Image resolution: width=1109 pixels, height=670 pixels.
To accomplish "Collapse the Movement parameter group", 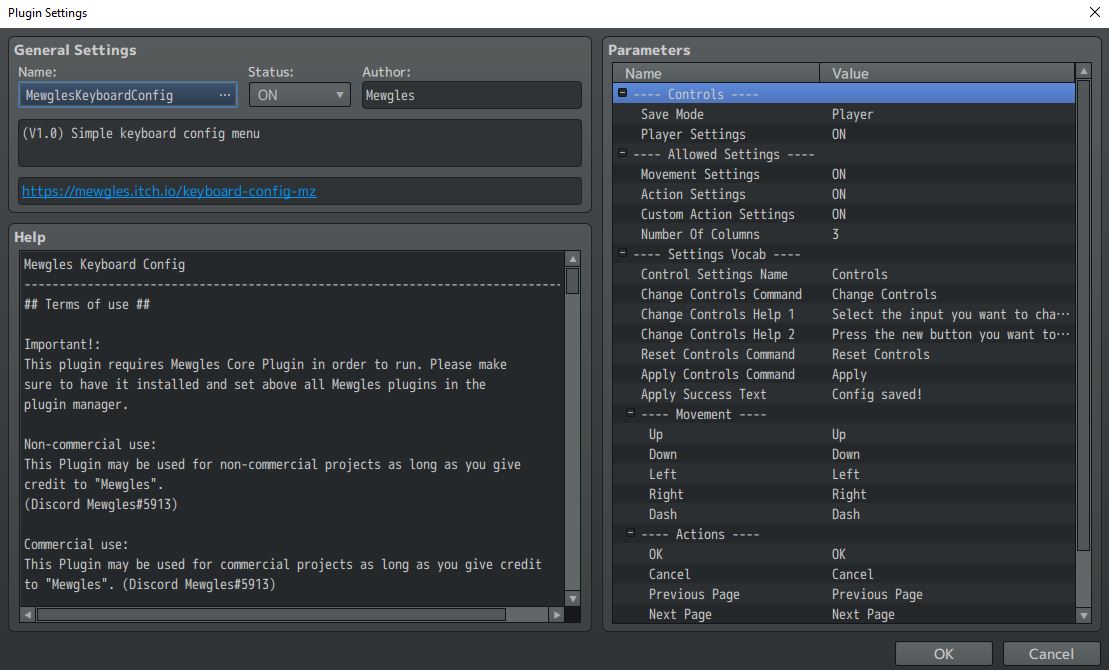I will click(x=630, y=412).
